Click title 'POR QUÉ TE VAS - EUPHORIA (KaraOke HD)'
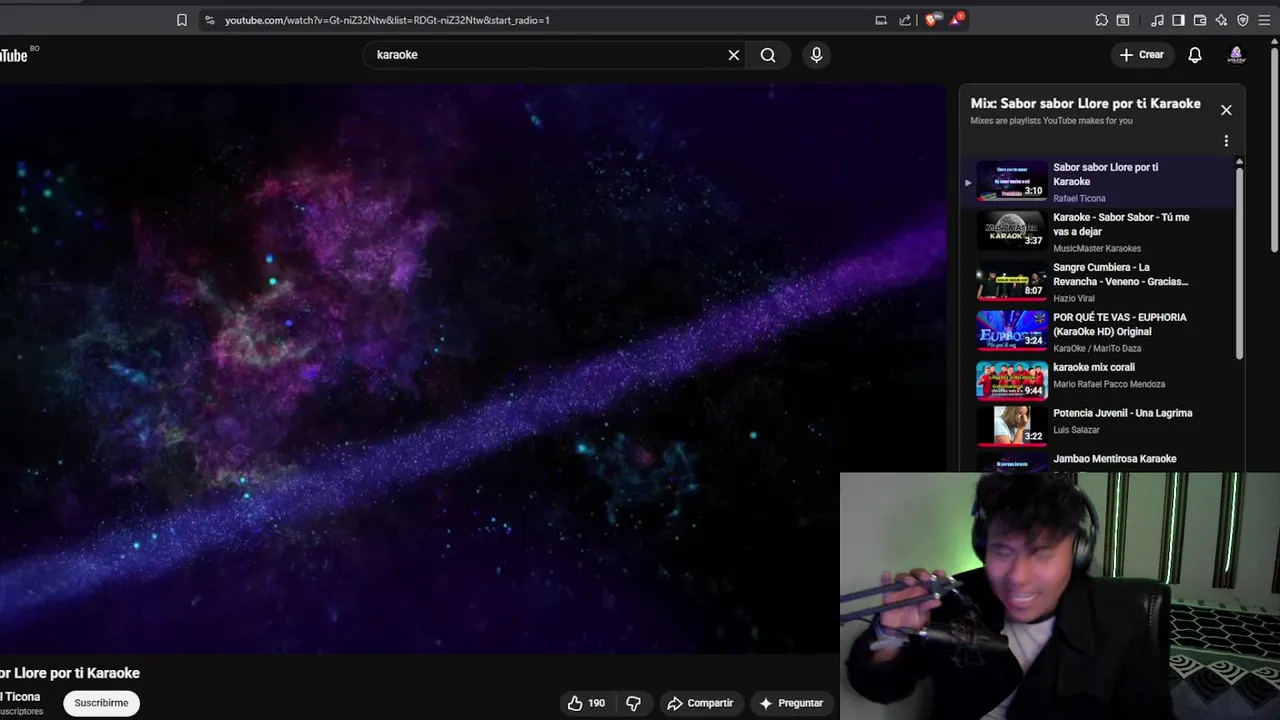The width and height of the screenshot is (1280, 720). pyautogui.click(x=1120, y=324)
